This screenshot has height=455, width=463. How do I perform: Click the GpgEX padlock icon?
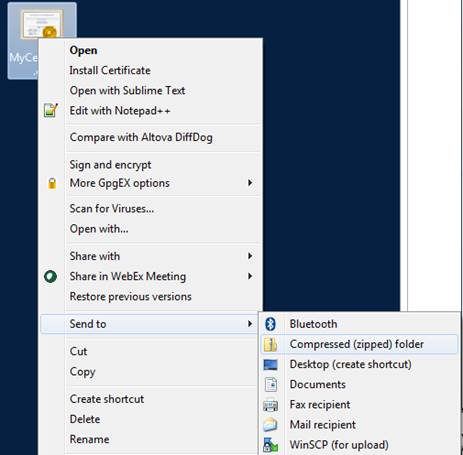coord(52,183)
